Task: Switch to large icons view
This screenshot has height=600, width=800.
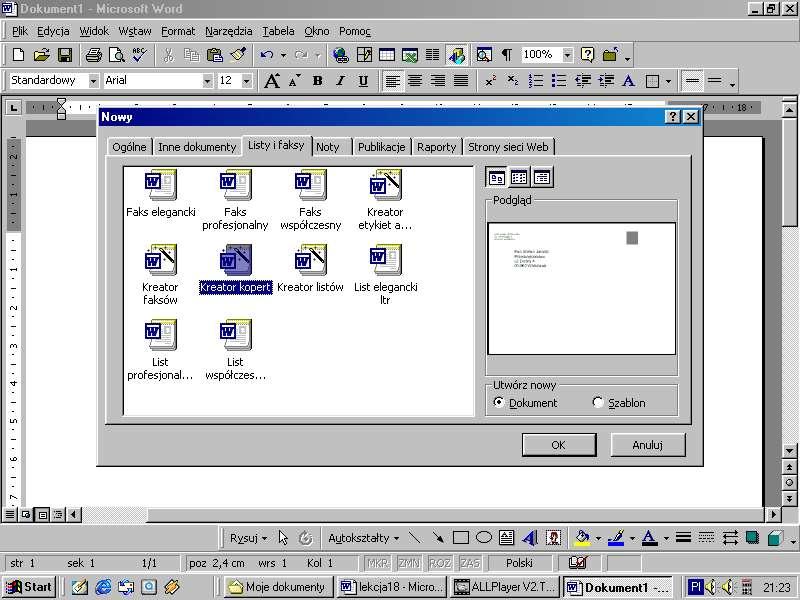Action: coord(496,178)
